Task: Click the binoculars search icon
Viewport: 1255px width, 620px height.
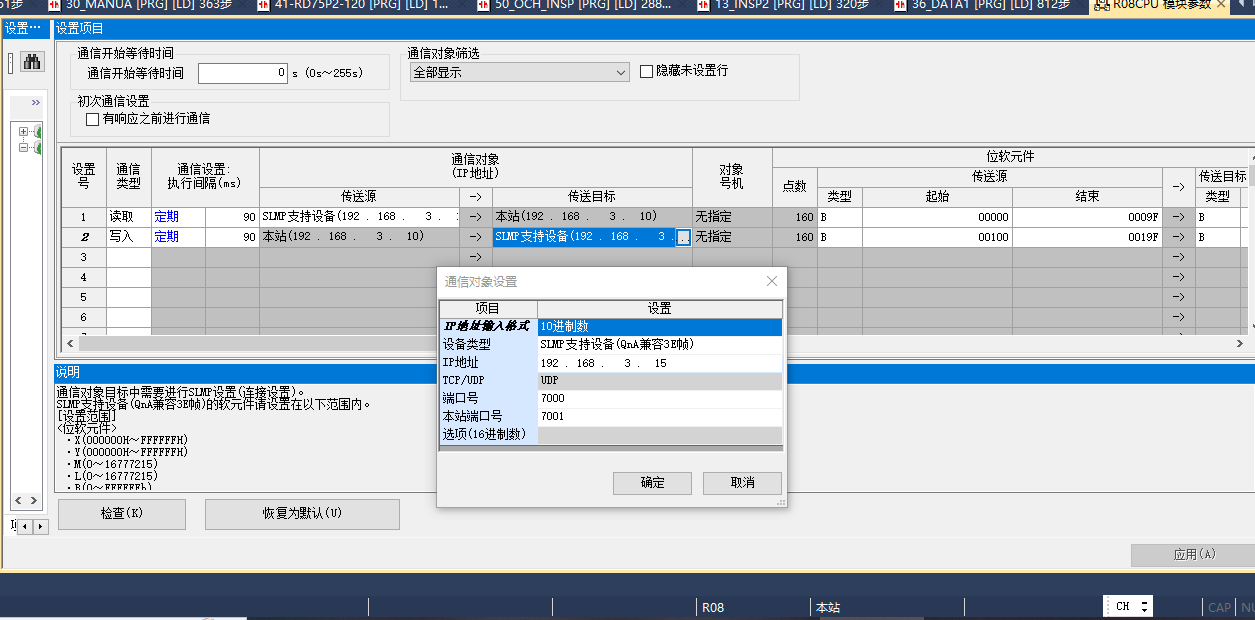Action: pos(33,62)
